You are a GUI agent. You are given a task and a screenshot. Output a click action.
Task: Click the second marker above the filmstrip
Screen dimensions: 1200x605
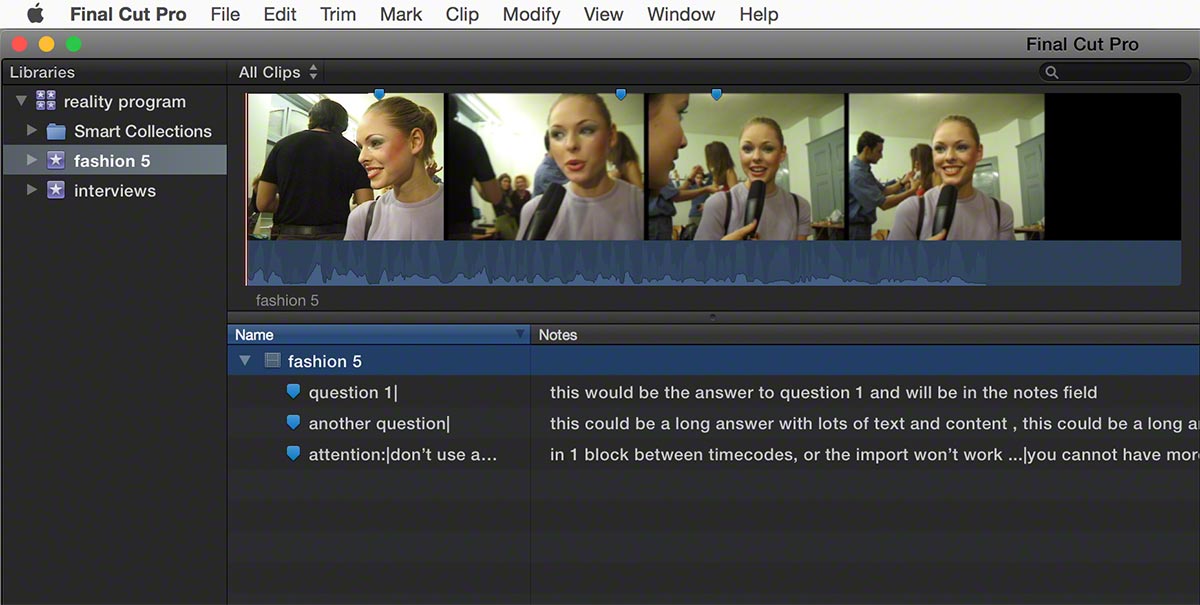(x=621, y=94)
